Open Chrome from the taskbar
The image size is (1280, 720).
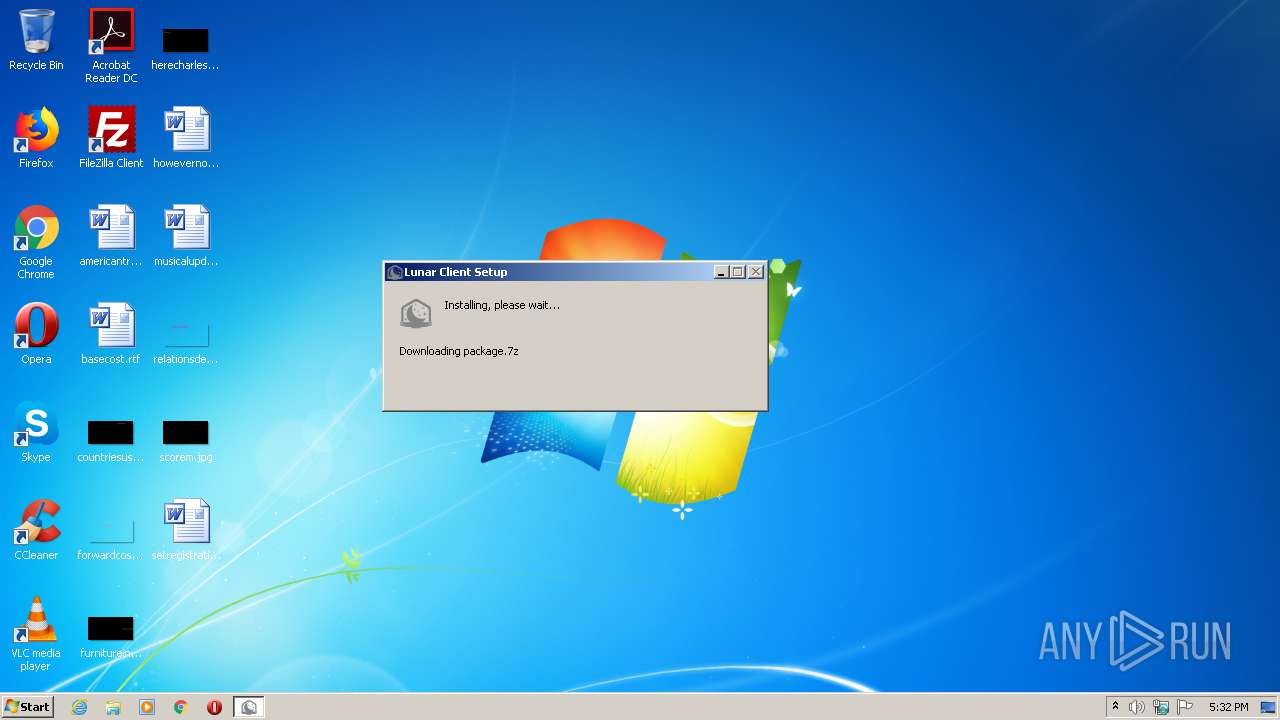[181, 707]
